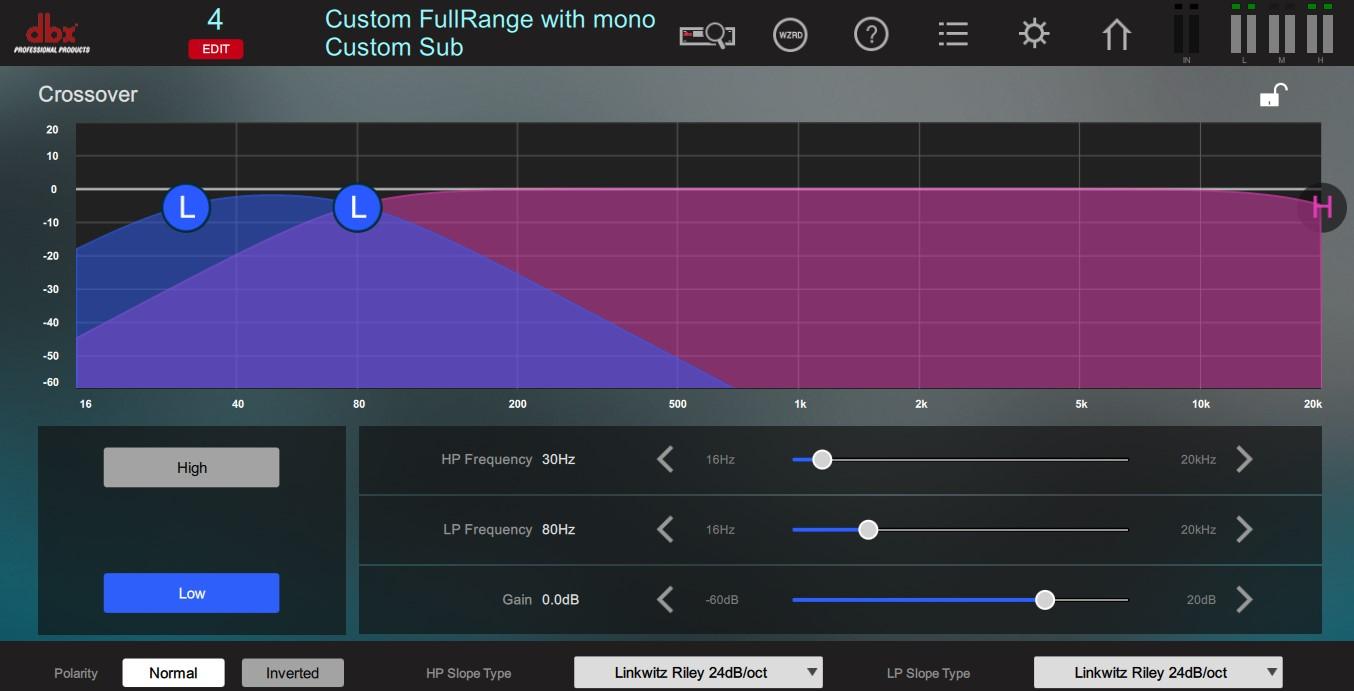
Task: Click the LP 80Hz L marker on graph
Action: click(x=357, y=208)
